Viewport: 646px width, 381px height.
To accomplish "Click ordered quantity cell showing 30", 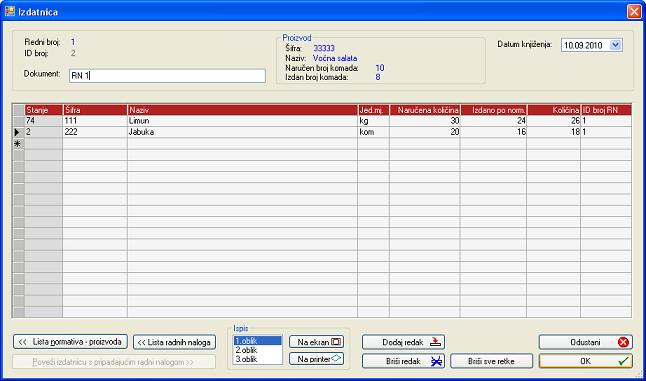I will (425, 121).
